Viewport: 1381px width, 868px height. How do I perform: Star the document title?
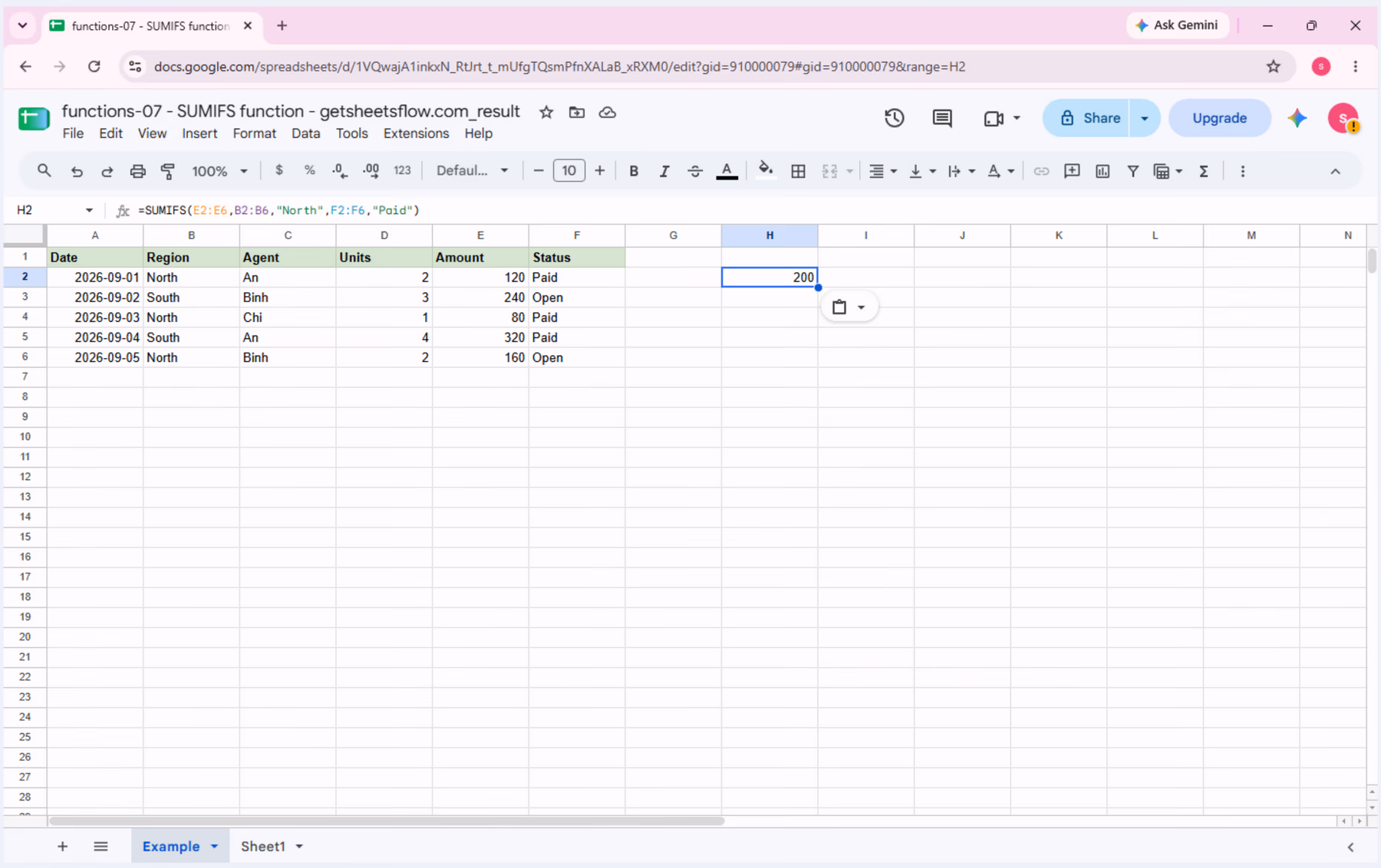tap(546, 113)
